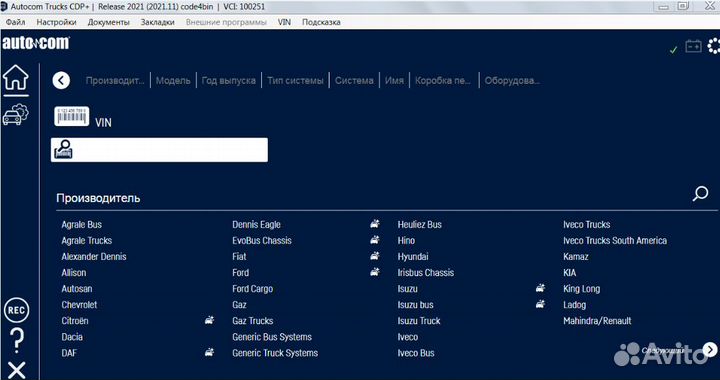The width and height of the screenshot is (720, 380).
Task: Open the vehicle settings car-gear icon
Action: coord(16,115)
